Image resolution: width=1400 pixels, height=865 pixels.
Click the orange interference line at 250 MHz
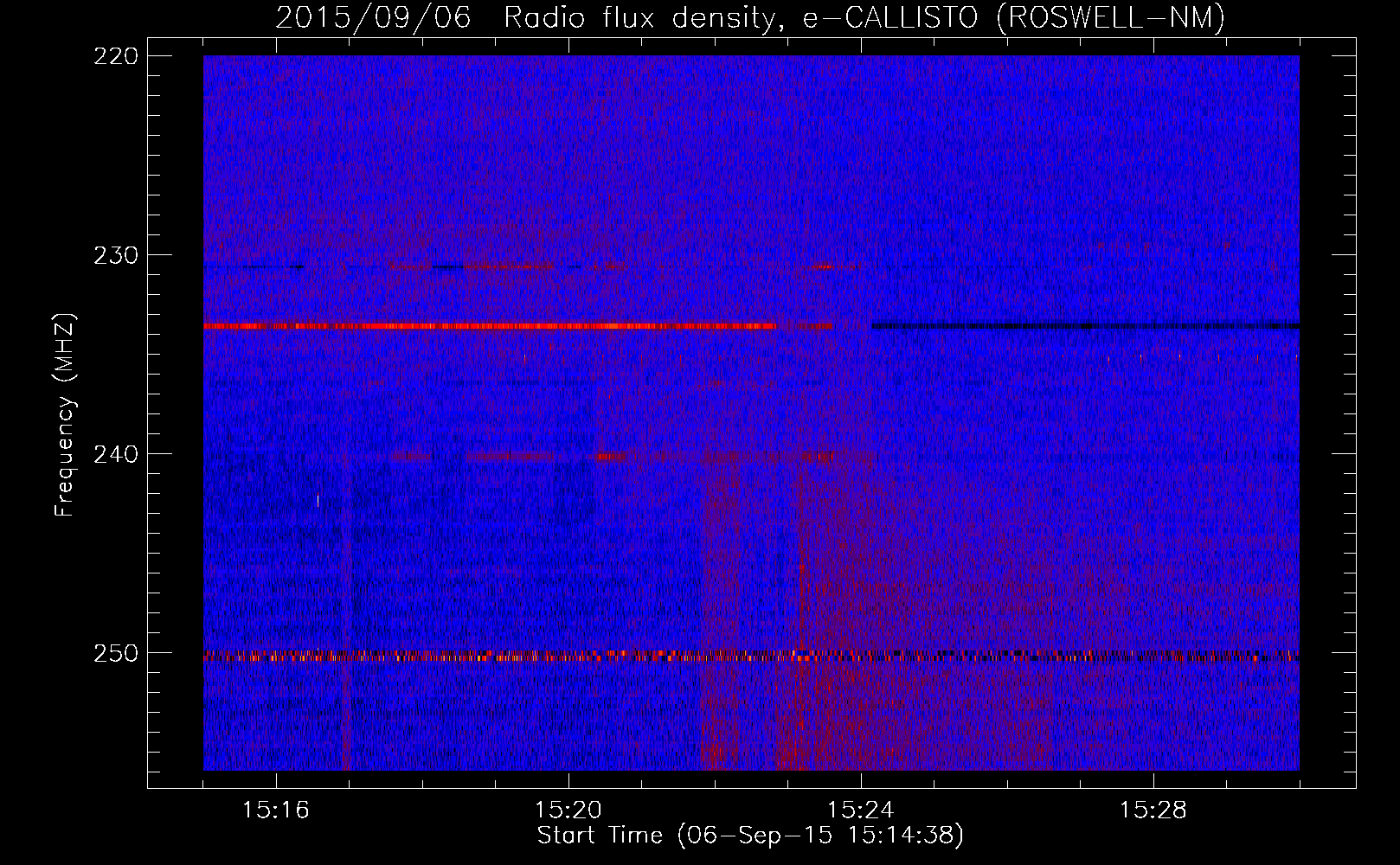[751, 656]
